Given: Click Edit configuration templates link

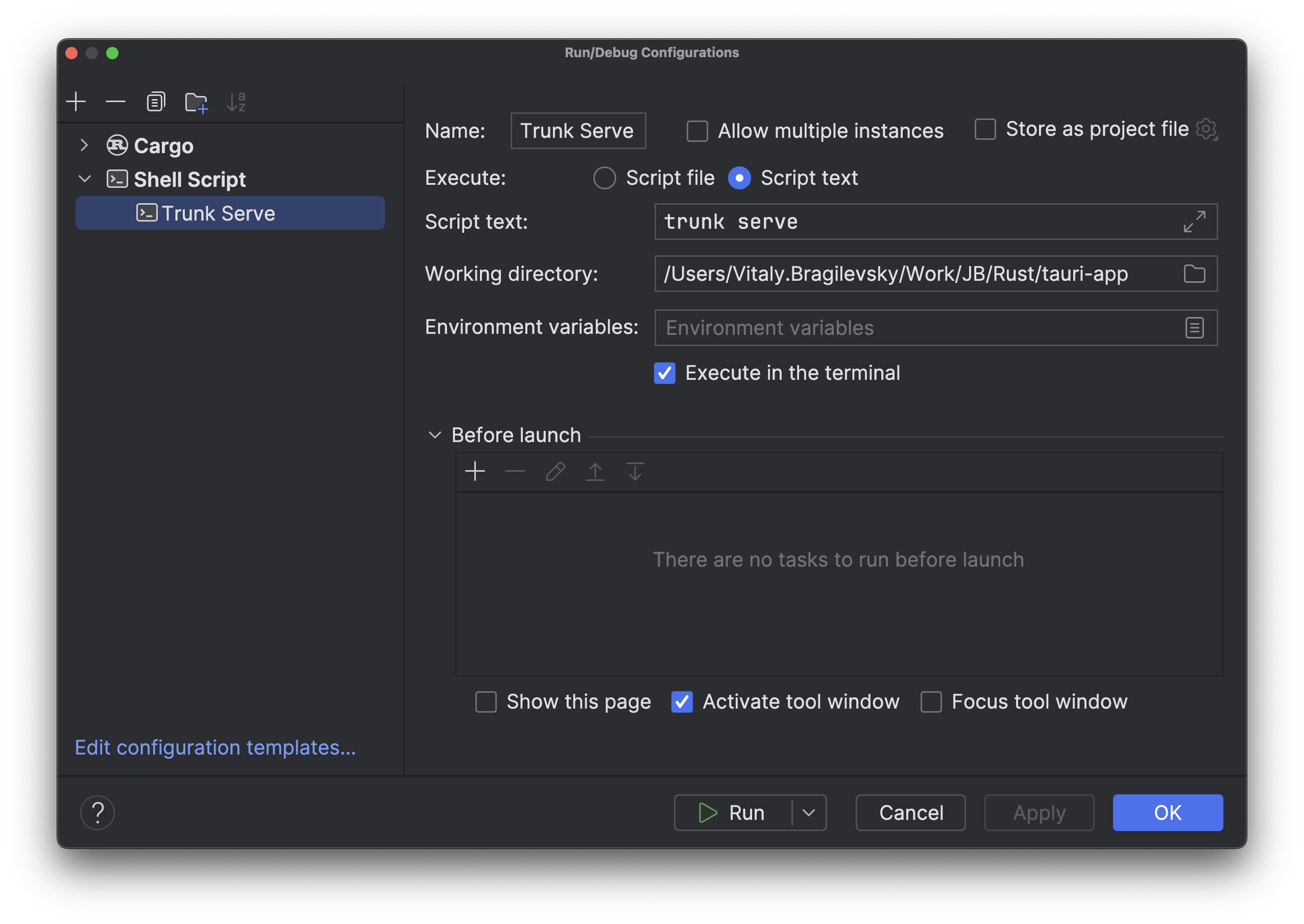Looking at the screenshot, I should (216, 747).
